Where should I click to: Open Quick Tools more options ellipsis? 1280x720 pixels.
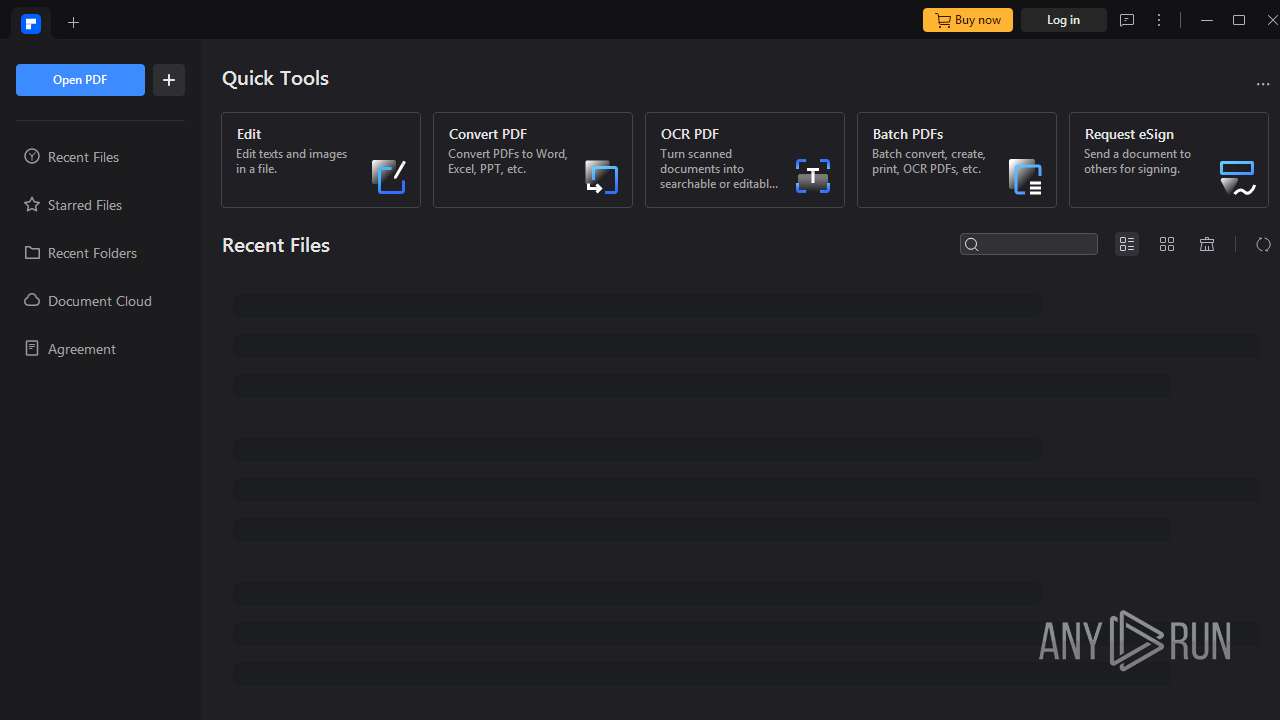(x=1263, y=85)
